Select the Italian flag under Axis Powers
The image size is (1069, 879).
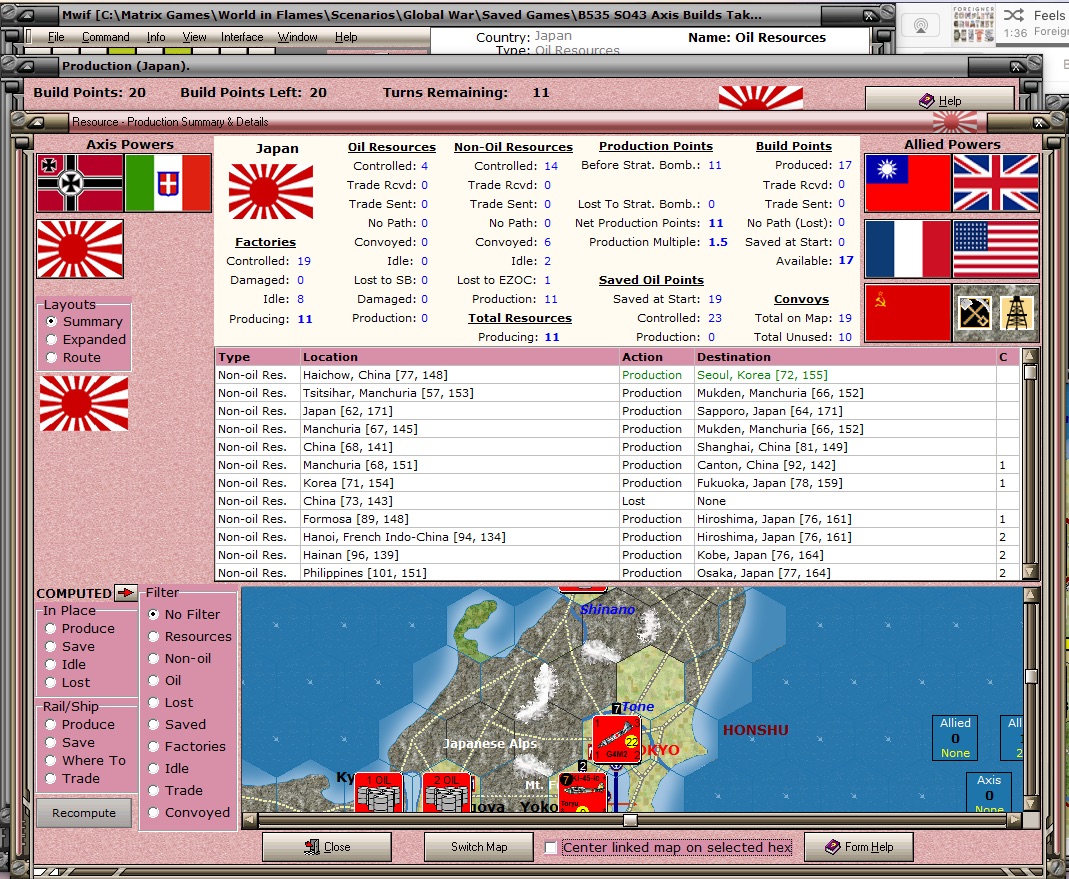[168, 183]
